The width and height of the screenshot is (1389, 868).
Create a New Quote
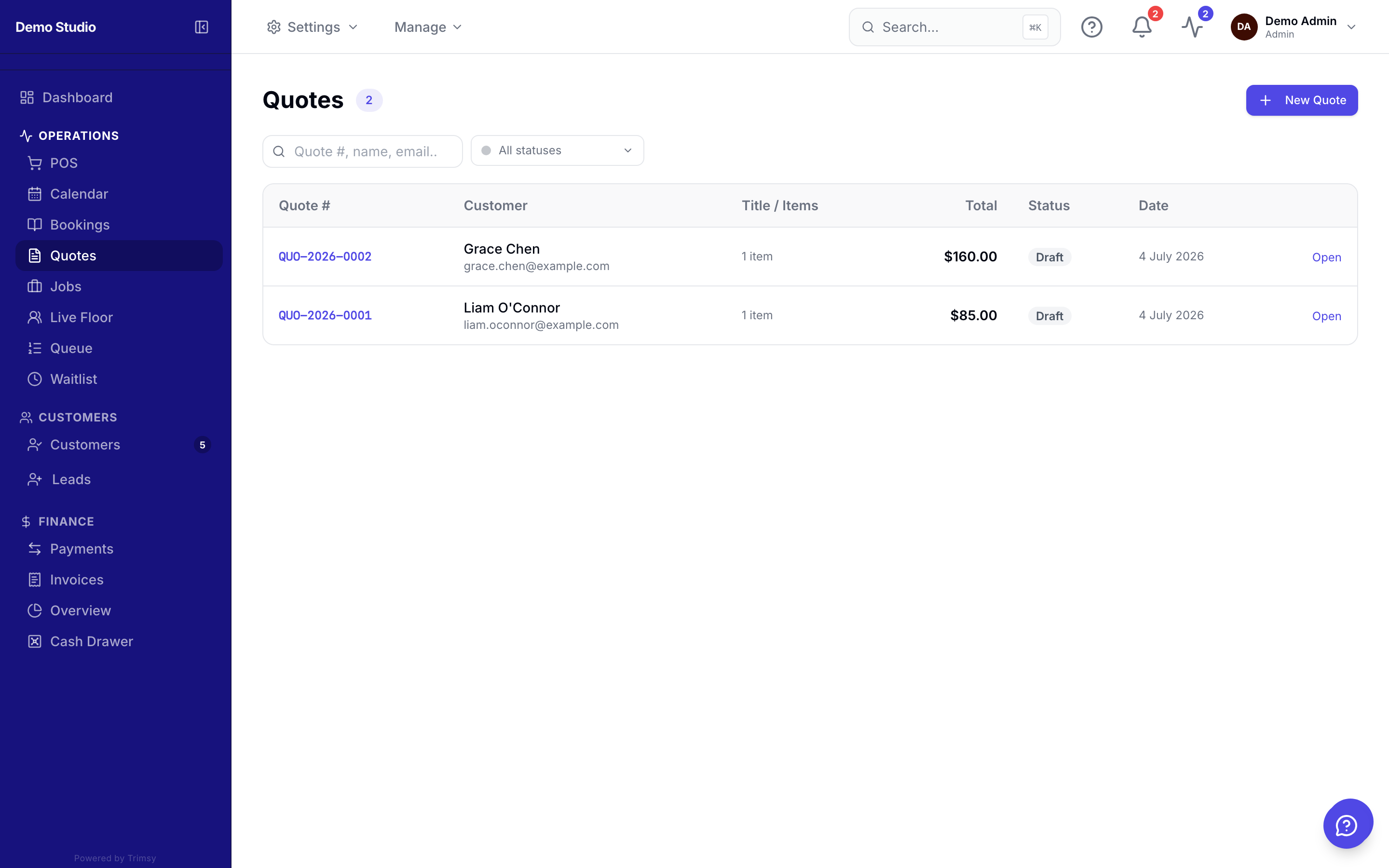(1301, 100)
